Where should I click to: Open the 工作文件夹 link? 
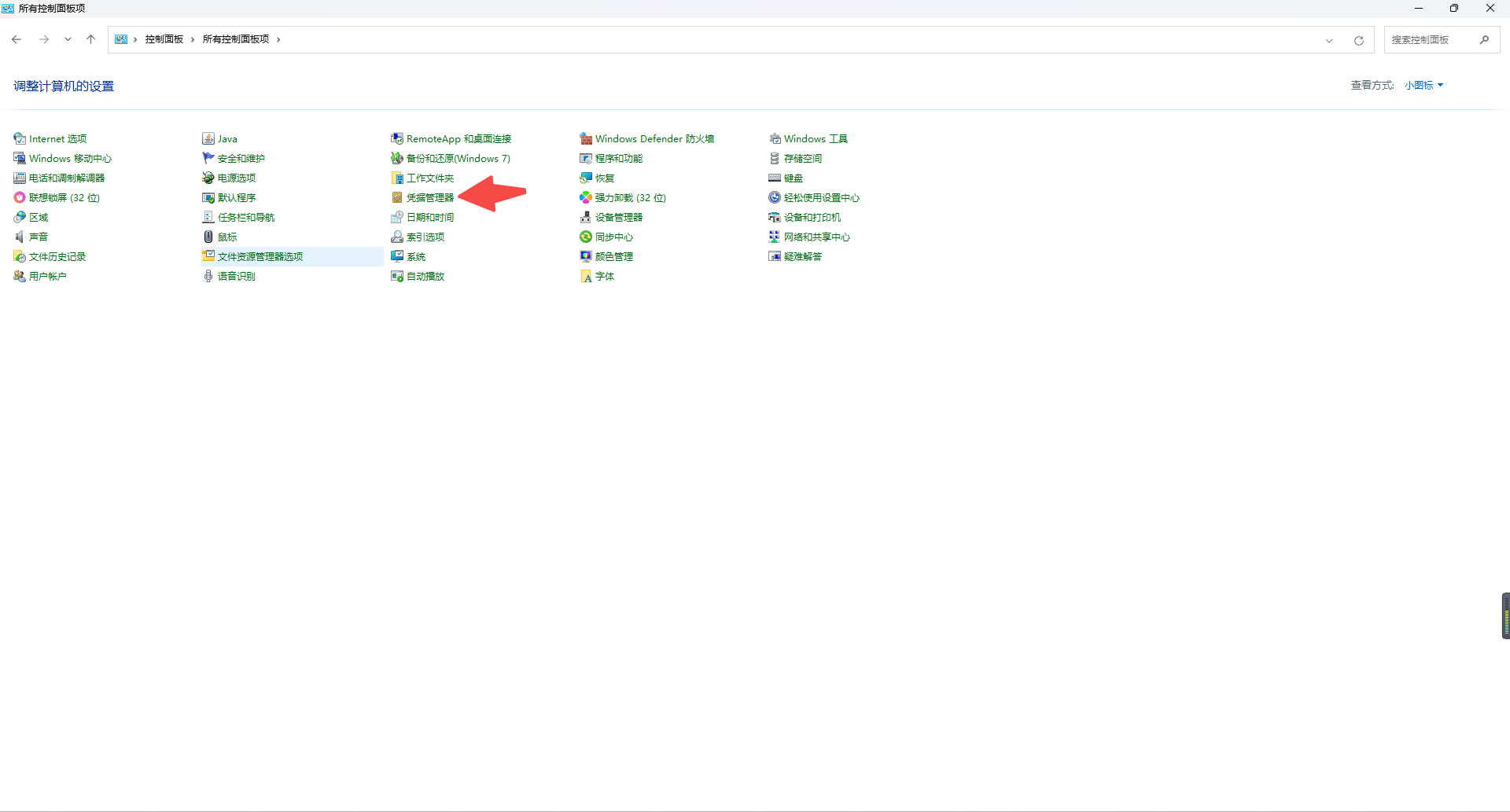click(x=430, y=178)
